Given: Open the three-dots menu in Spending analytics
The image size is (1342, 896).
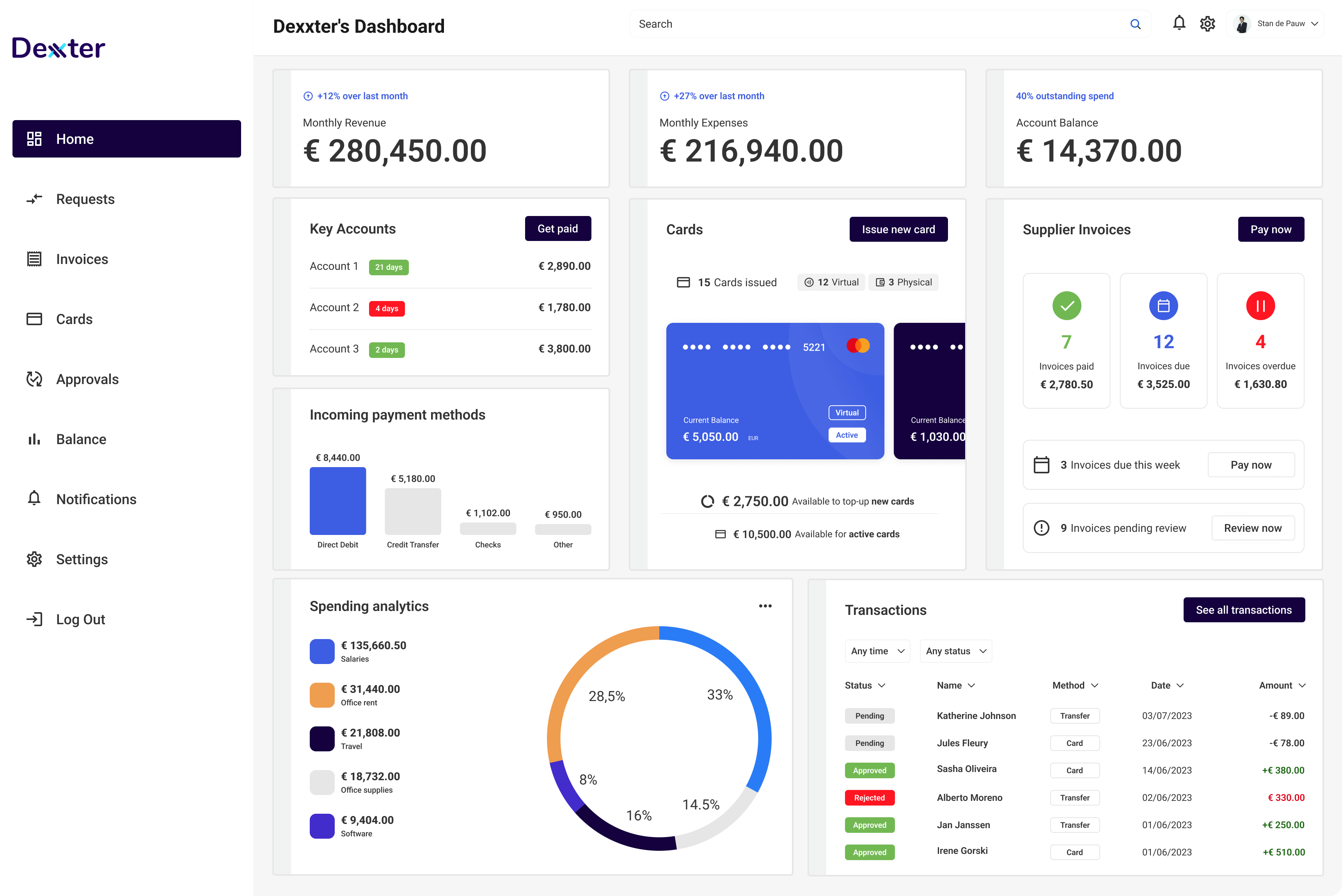Looking at the screenshot, I should 765,606.
